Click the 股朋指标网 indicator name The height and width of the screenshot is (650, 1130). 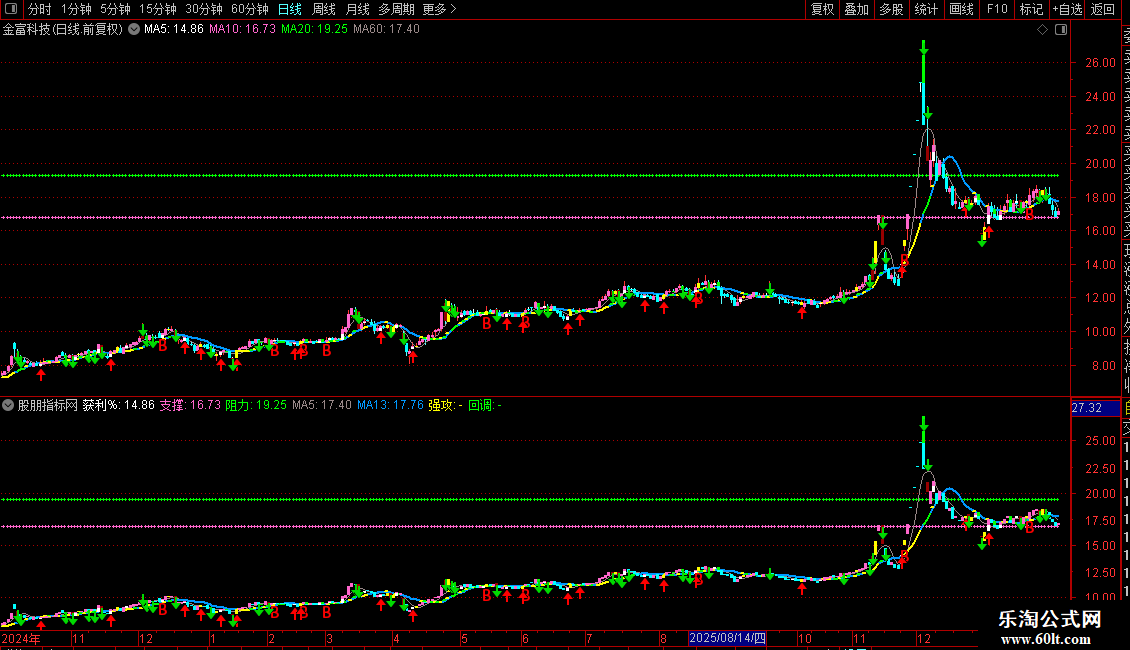48,405
